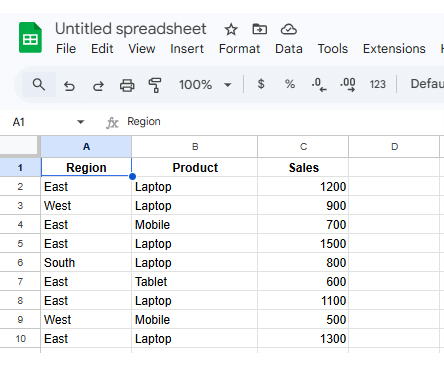Activate the paint format tool

[155, 85]
